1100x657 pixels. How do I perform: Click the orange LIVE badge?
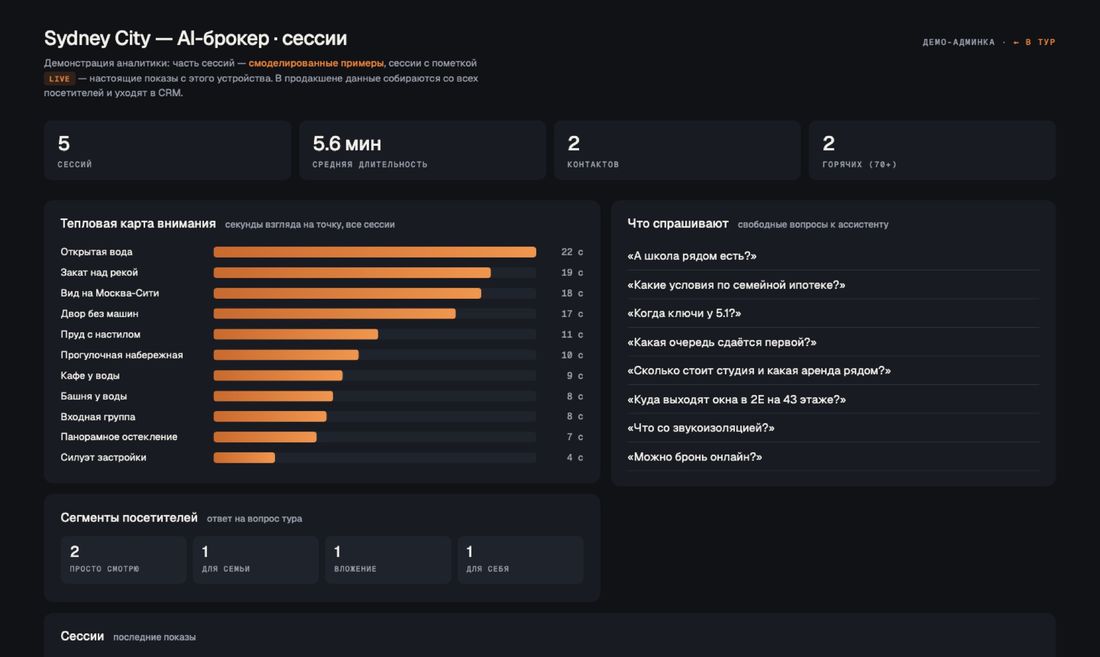59,79
